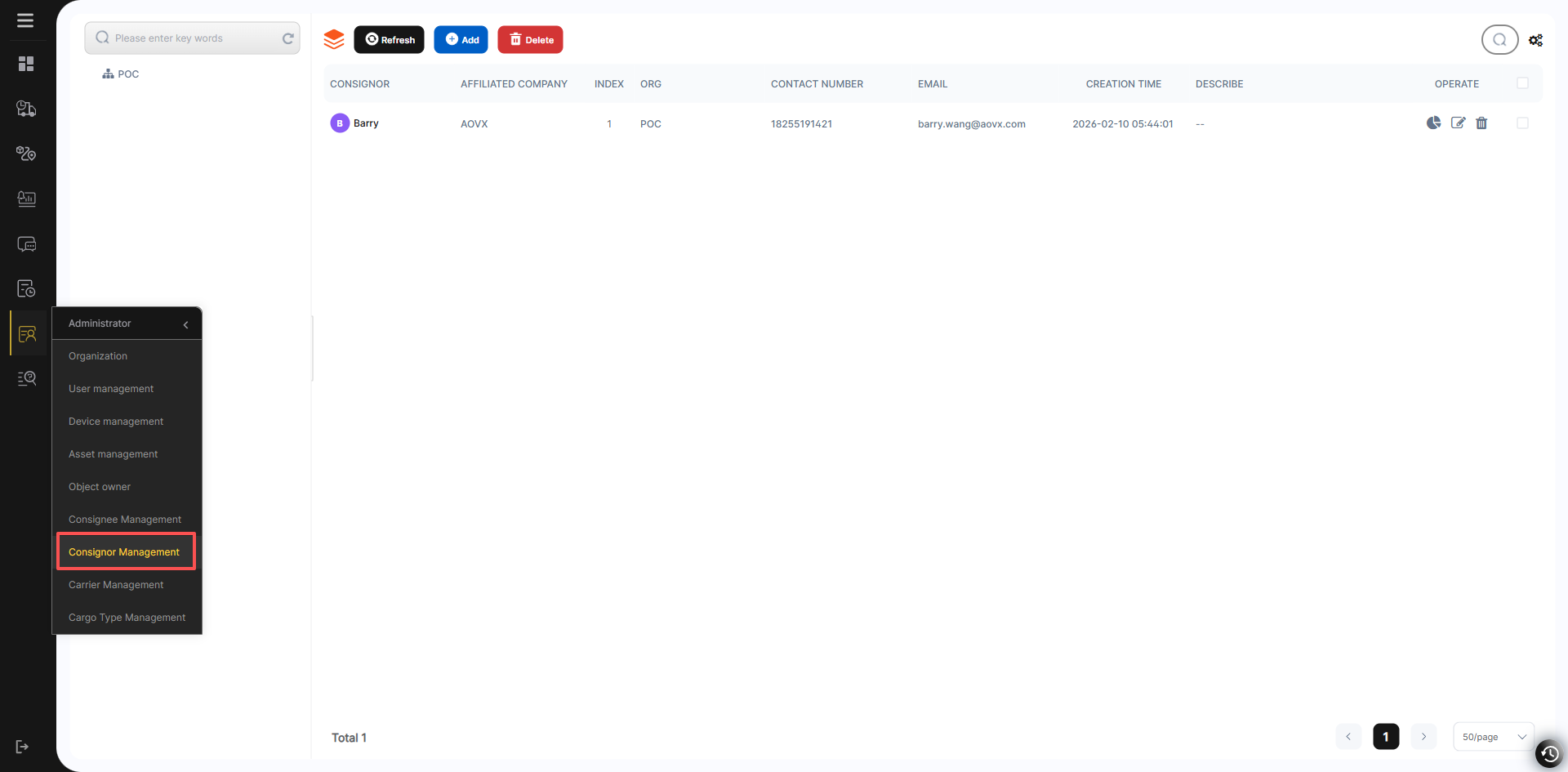This screenshot has height=772, width=1568.
Task: Open Object owner menu item
Action: coord(127,487)
